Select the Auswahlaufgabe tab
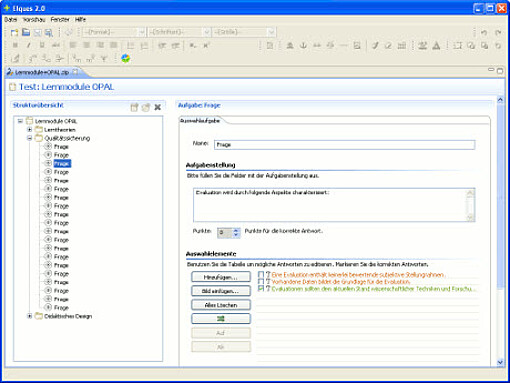This screenshot has width=510, height=383. coord(200,121)
